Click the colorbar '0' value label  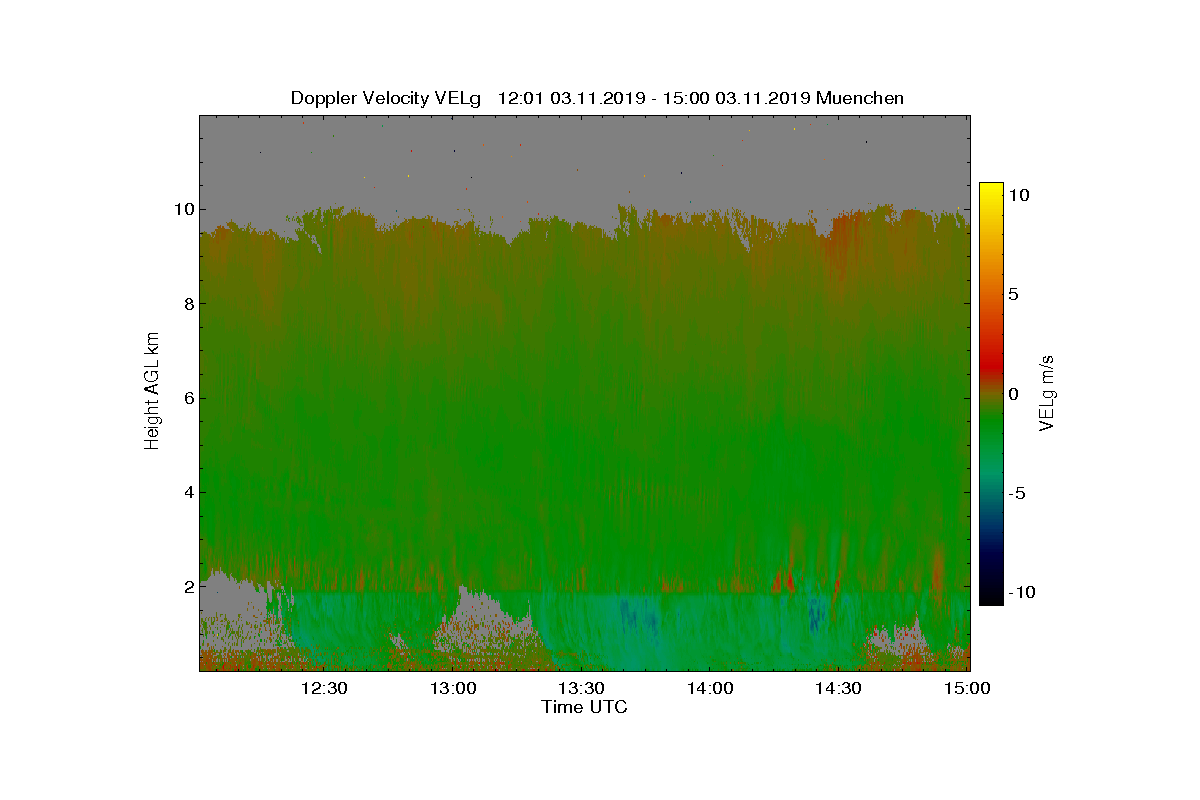click(x=1013, y=394)
